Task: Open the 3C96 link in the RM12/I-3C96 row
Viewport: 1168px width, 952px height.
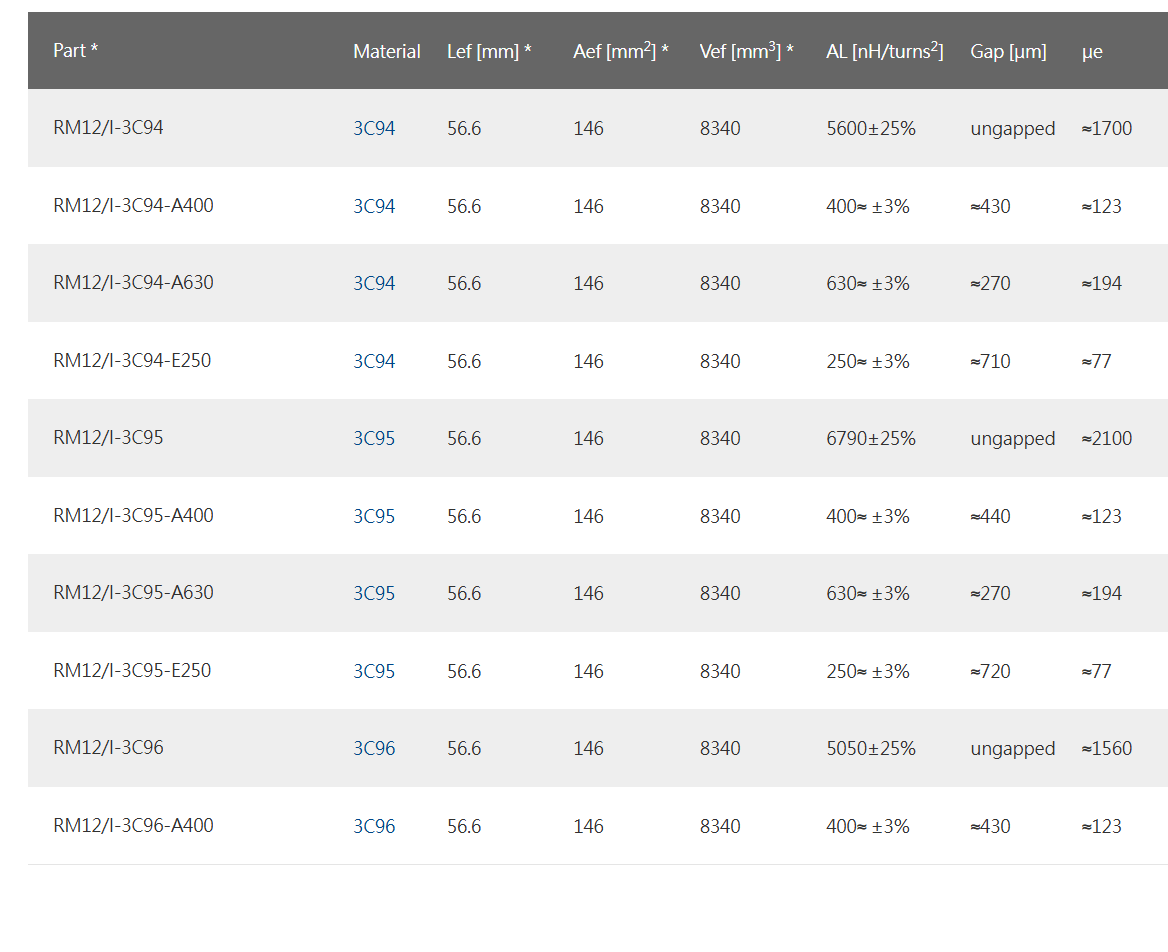Action: tap(374, 749)
